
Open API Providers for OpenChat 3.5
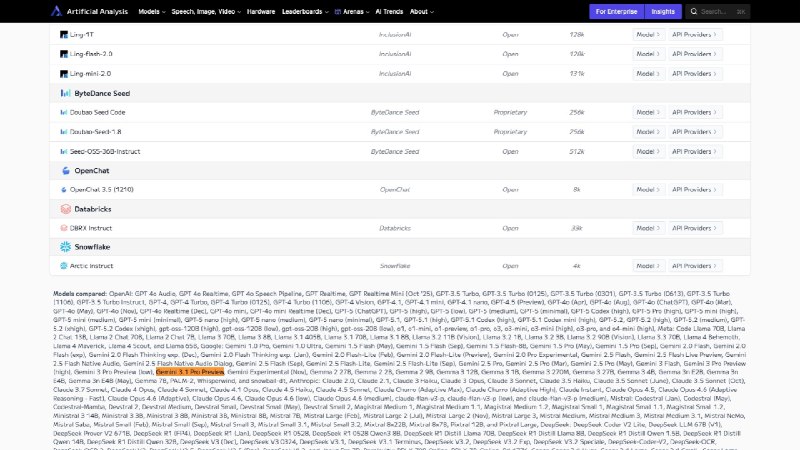(x=694, y=189)
